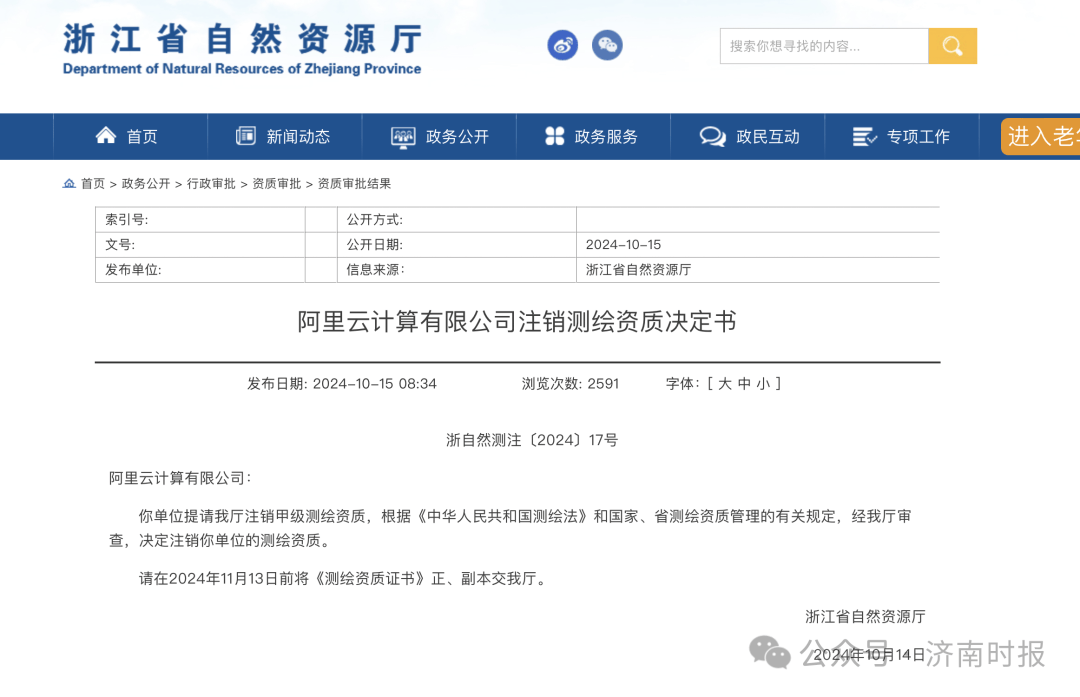Go to 首页 in the breadcrumb
The width and height of the screenshot is (1080, 697).
93,184
